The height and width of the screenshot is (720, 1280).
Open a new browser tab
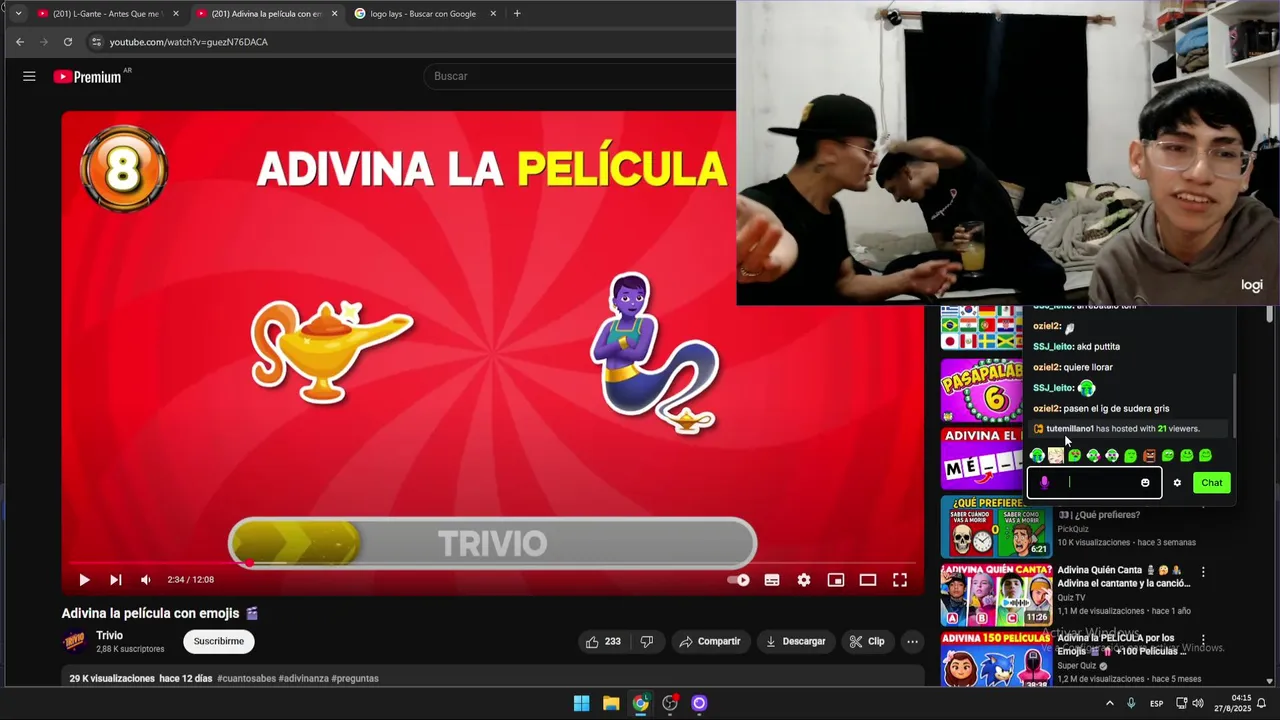(x=517, y=14)
